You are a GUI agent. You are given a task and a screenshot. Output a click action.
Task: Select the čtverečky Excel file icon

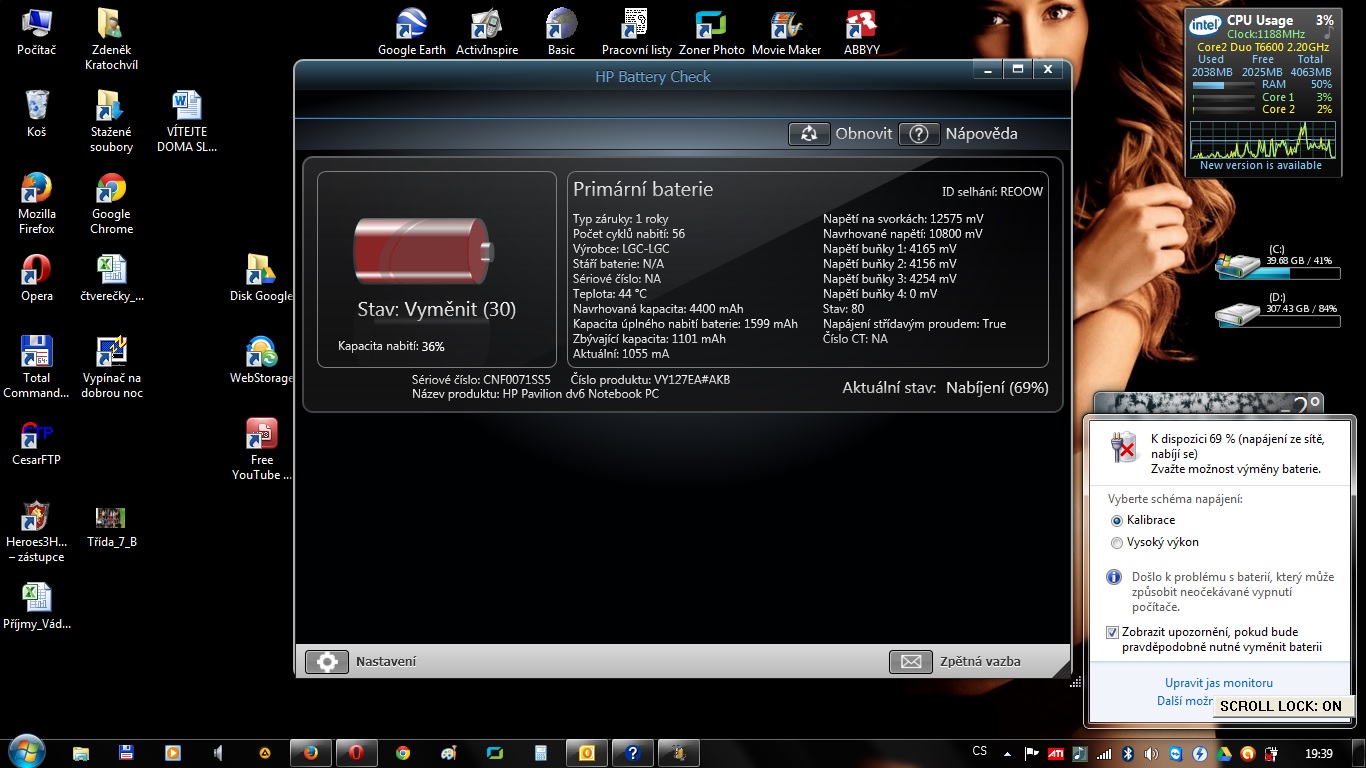tap(111, 278)
